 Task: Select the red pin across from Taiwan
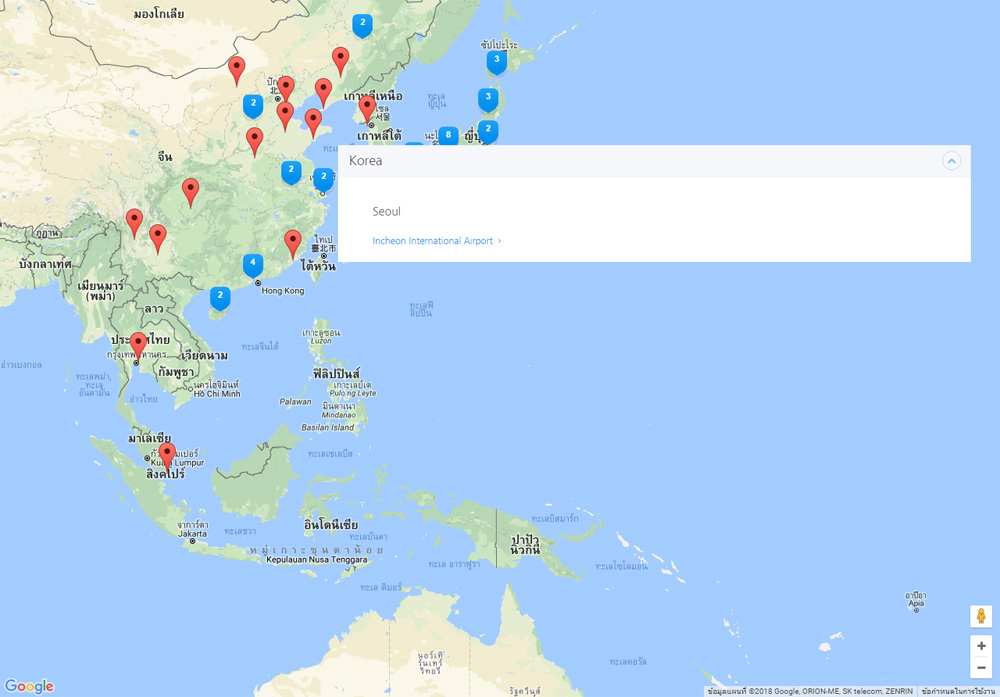click(292, 242)
